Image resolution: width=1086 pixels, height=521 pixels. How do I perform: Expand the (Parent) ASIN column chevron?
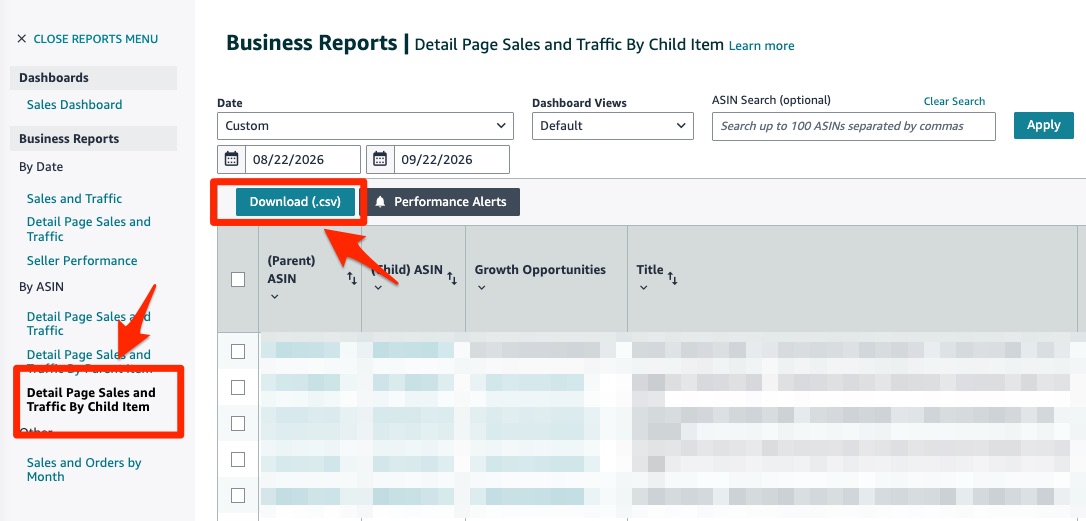click(x=274, y=297)
